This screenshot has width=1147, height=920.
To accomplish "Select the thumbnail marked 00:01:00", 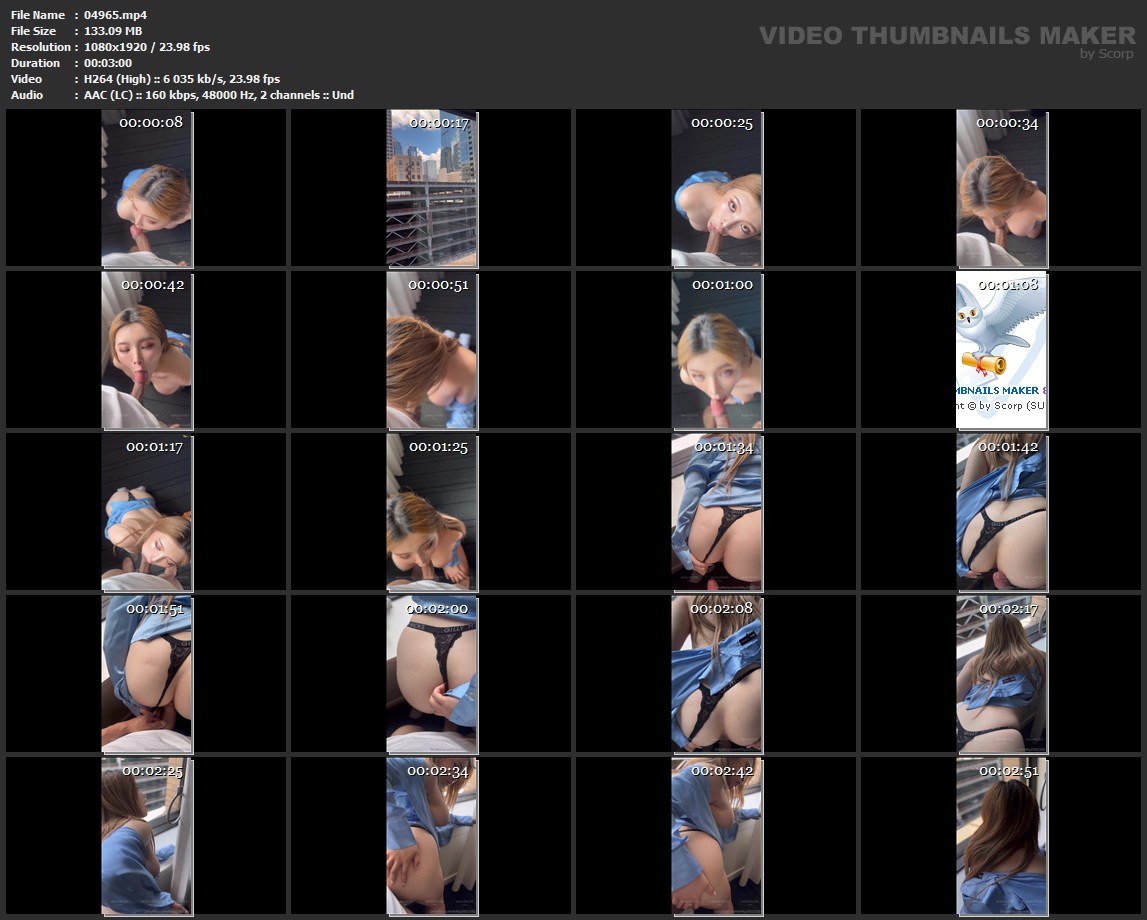I will (x=716, y=350).
